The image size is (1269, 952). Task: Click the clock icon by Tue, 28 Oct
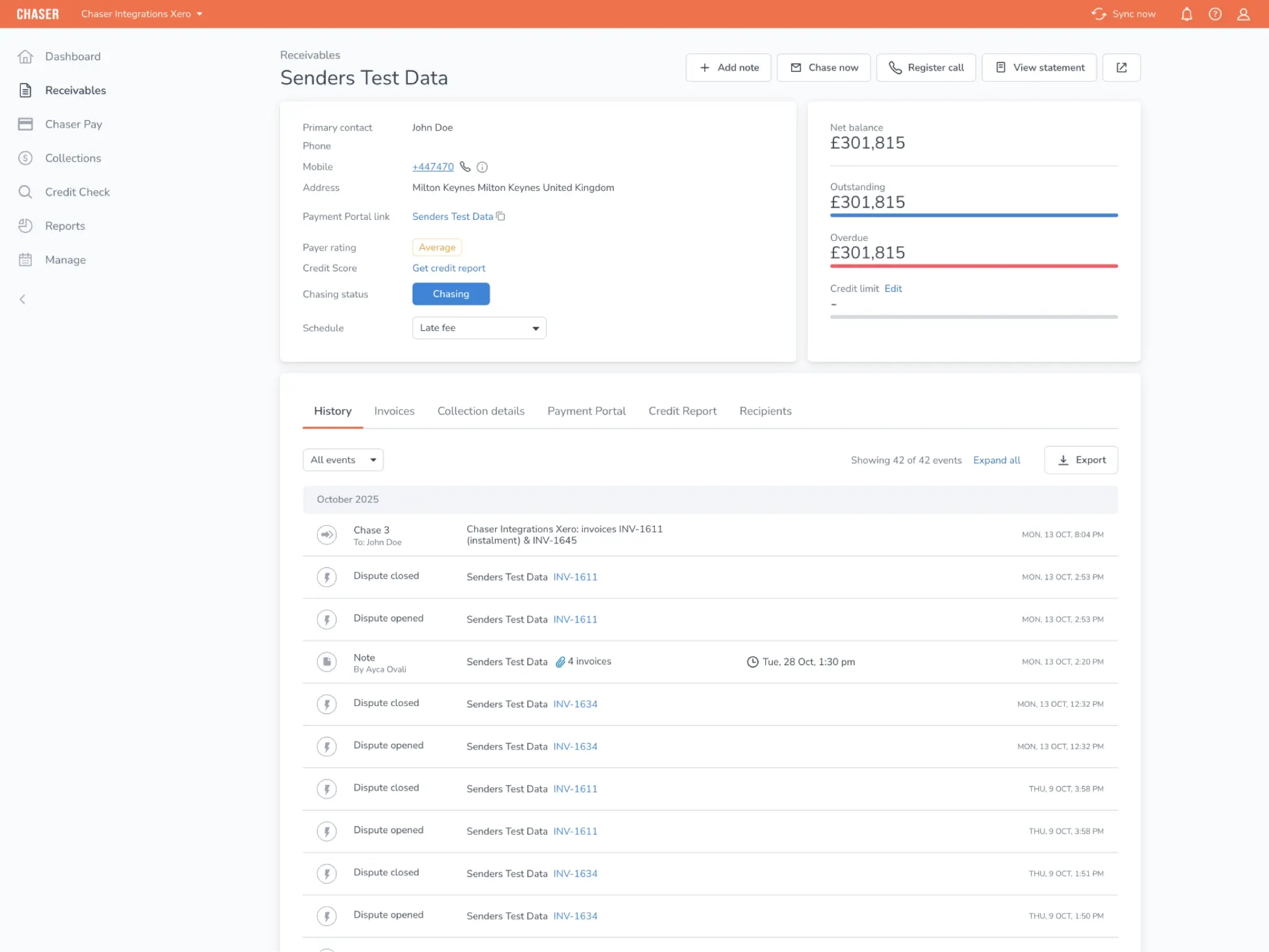coord(752,662)
